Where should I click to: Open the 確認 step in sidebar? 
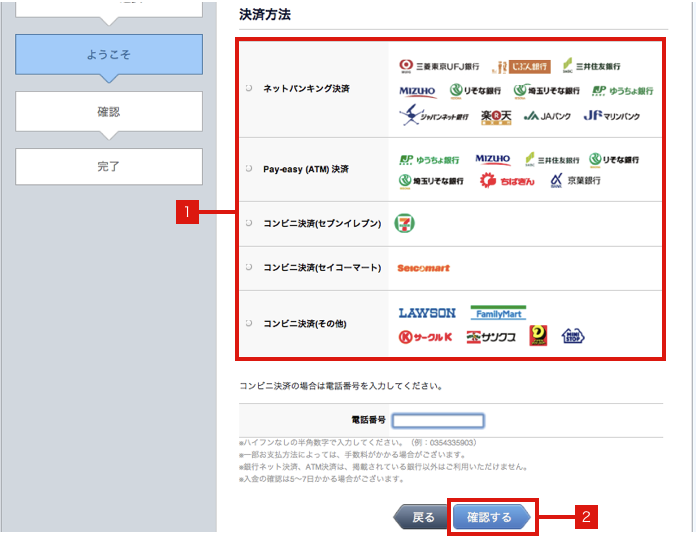click(x=108, y=112)
